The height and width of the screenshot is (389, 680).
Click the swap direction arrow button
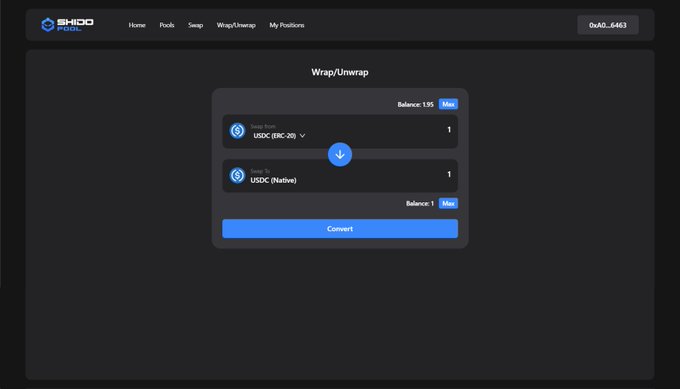[x=340, y=154]
